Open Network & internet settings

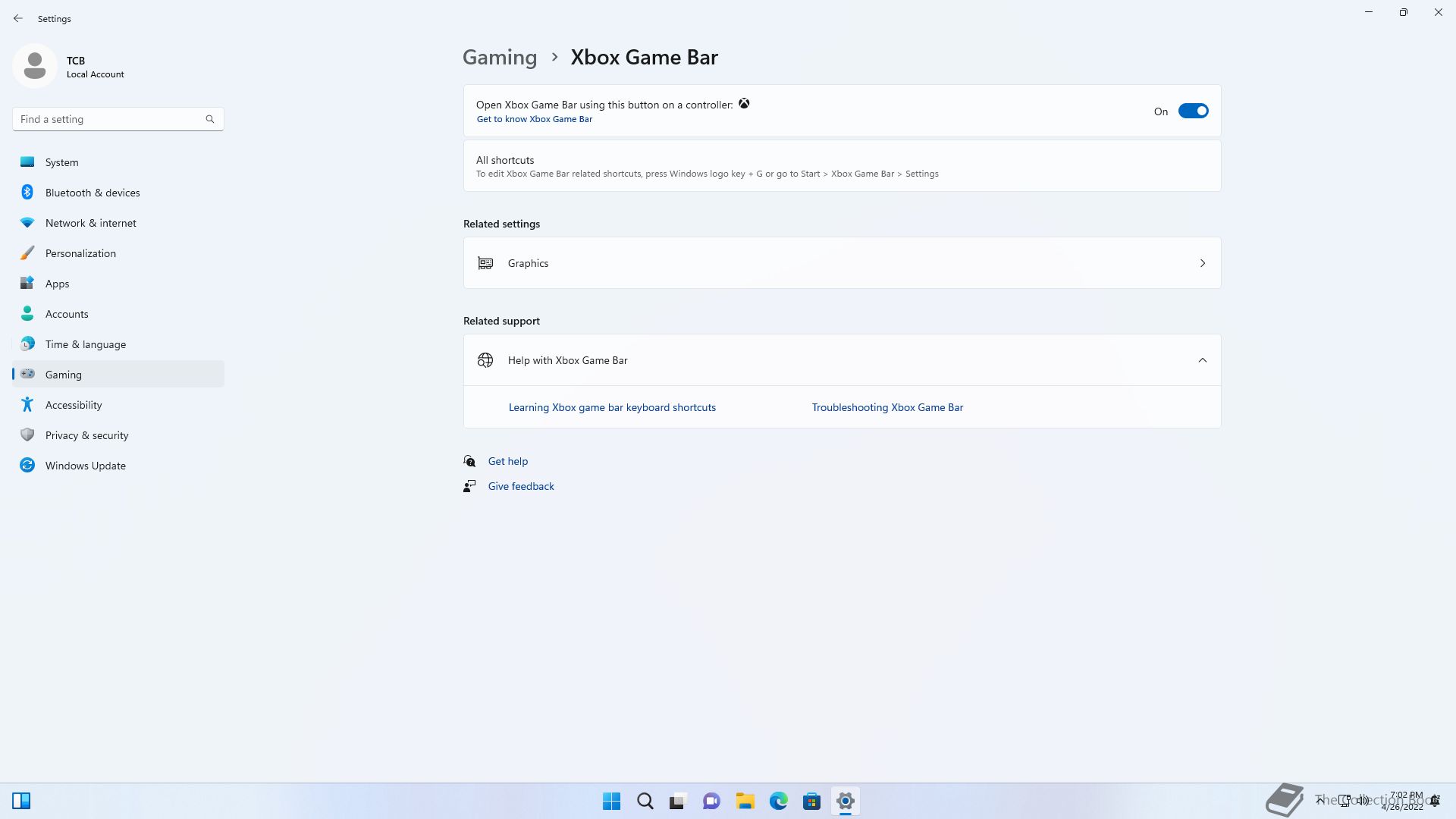click(x=118, y=223)
